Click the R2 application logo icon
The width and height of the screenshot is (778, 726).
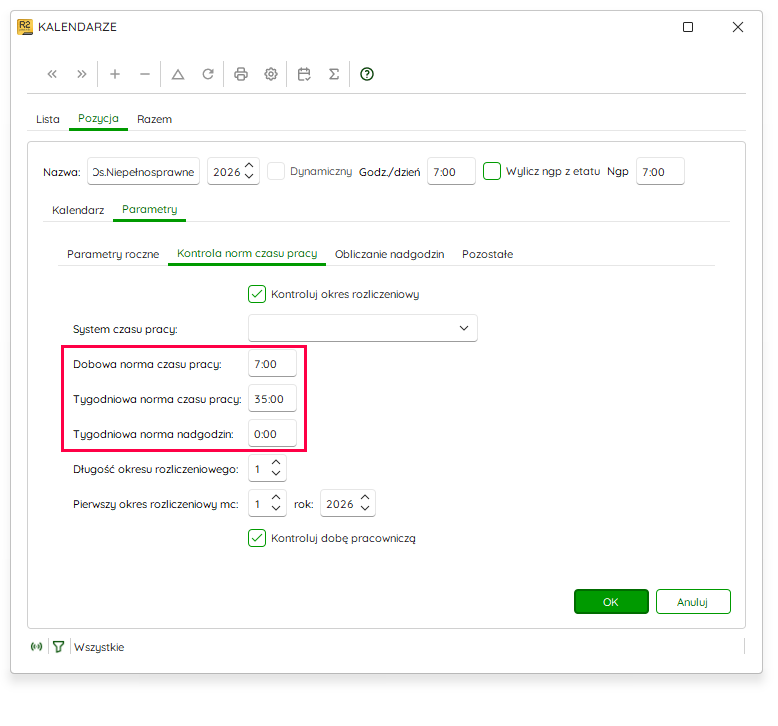click(25, 27)
